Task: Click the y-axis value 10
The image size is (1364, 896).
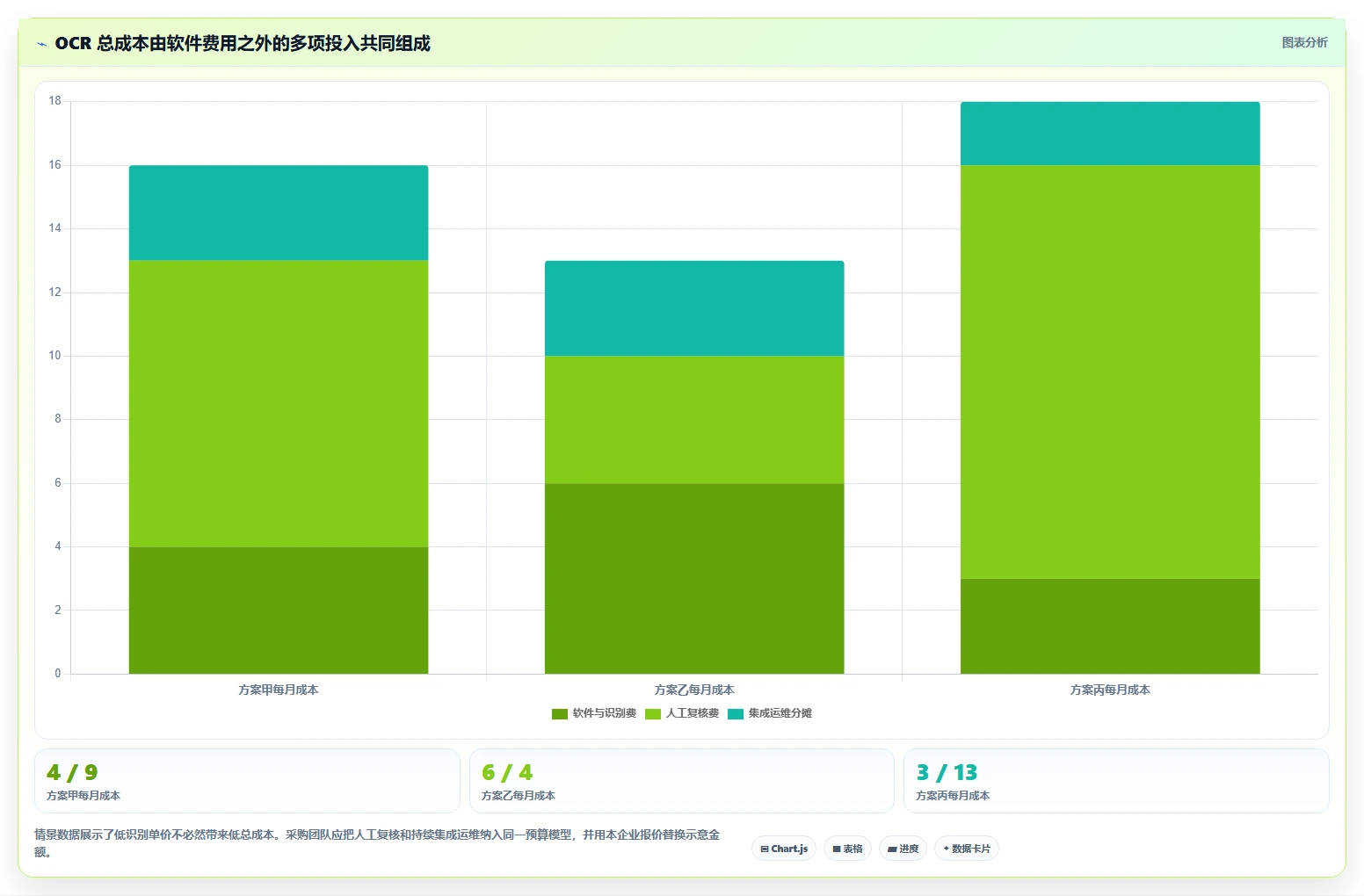Action: [55, 356]
